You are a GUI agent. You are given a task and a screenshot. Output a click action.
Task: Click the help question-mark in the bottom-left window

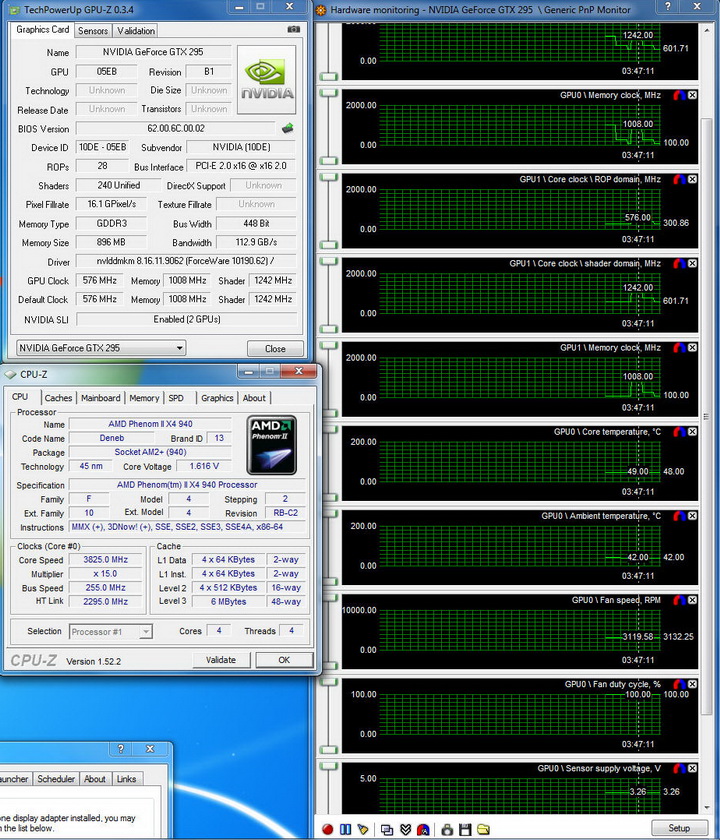point(121,749)
